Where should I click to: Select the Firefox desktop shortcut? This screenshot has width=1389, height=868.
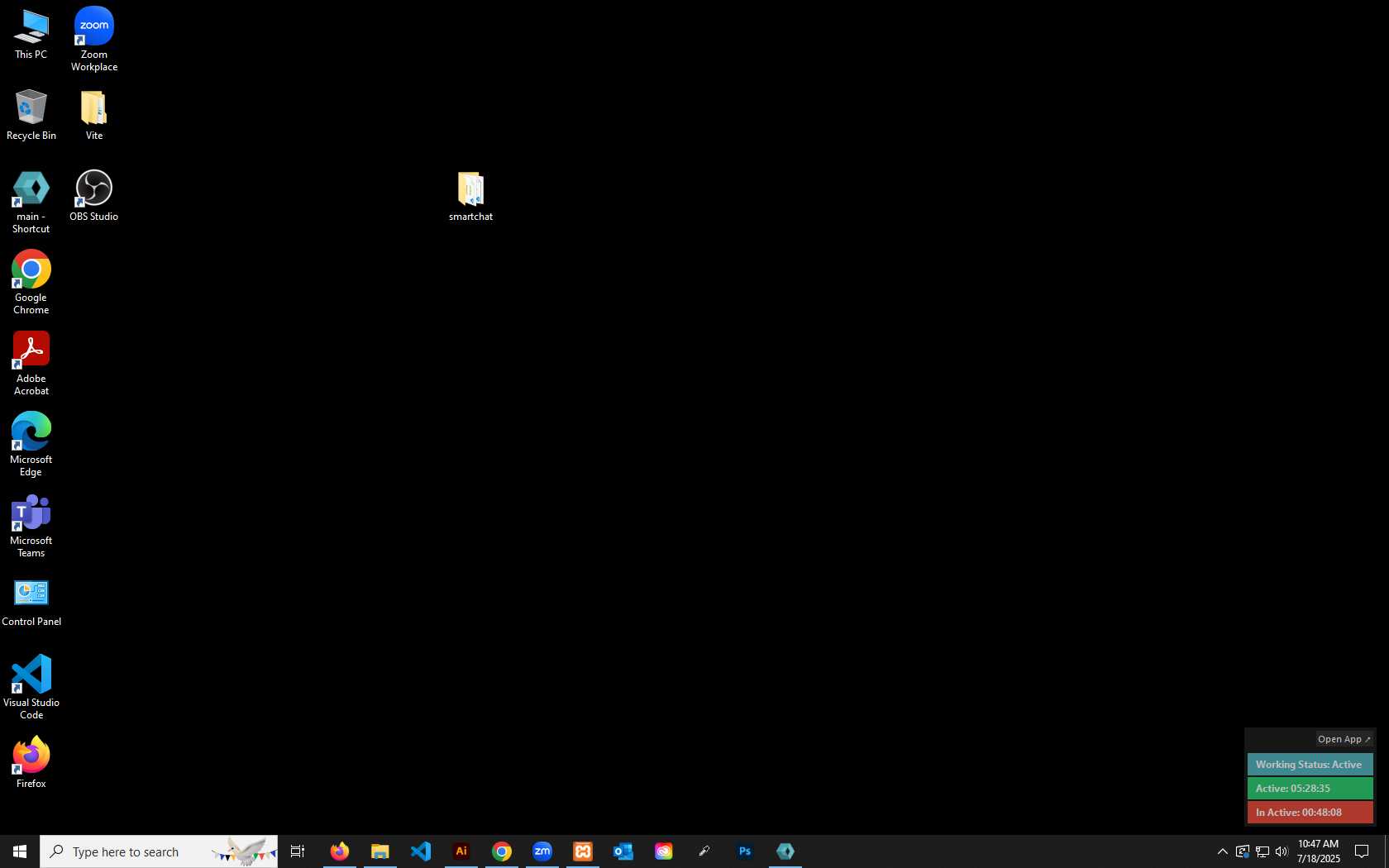point(31,763)
